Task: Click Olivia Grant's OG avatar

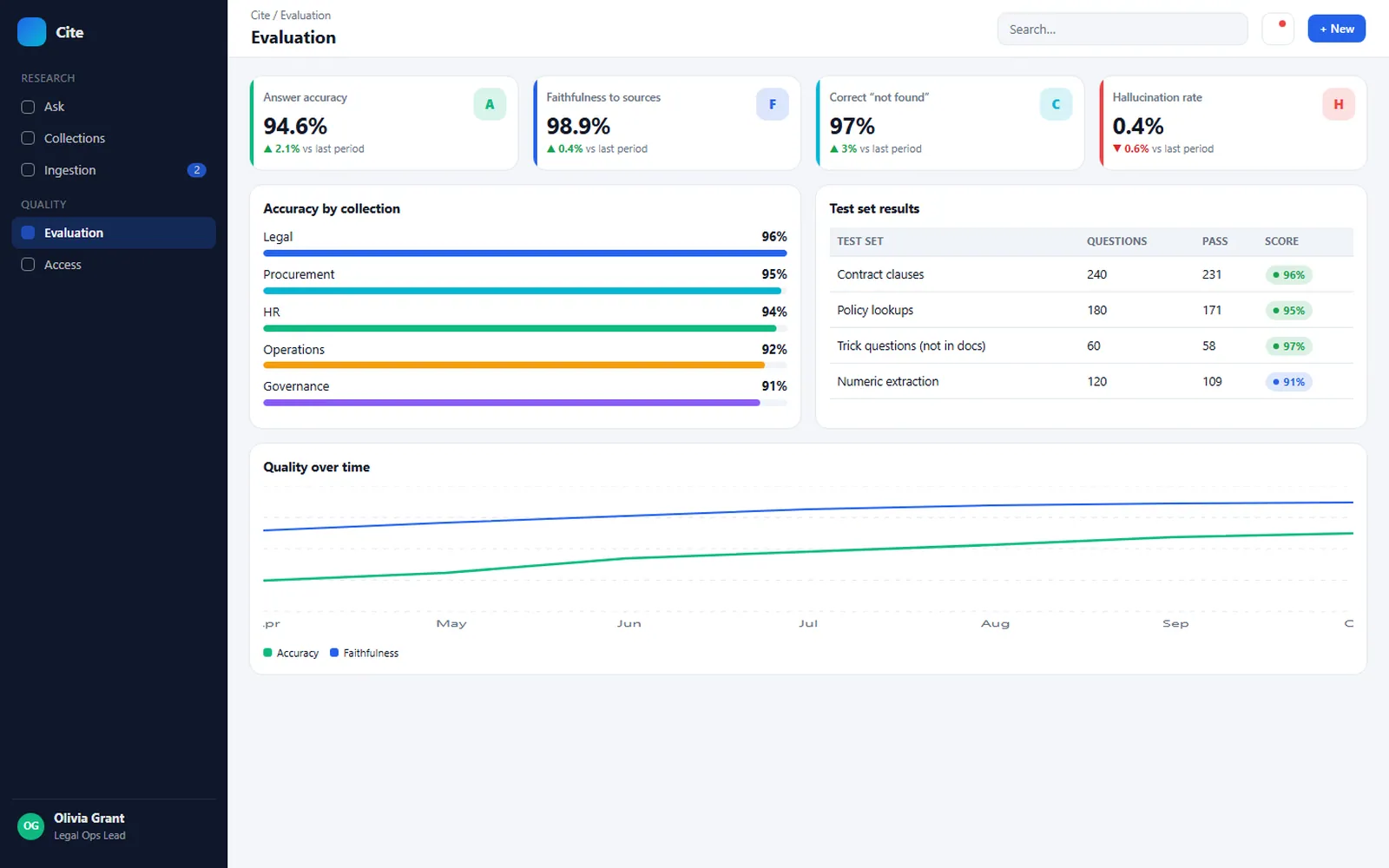Action: pyautogui.click(x=31, y=826)
